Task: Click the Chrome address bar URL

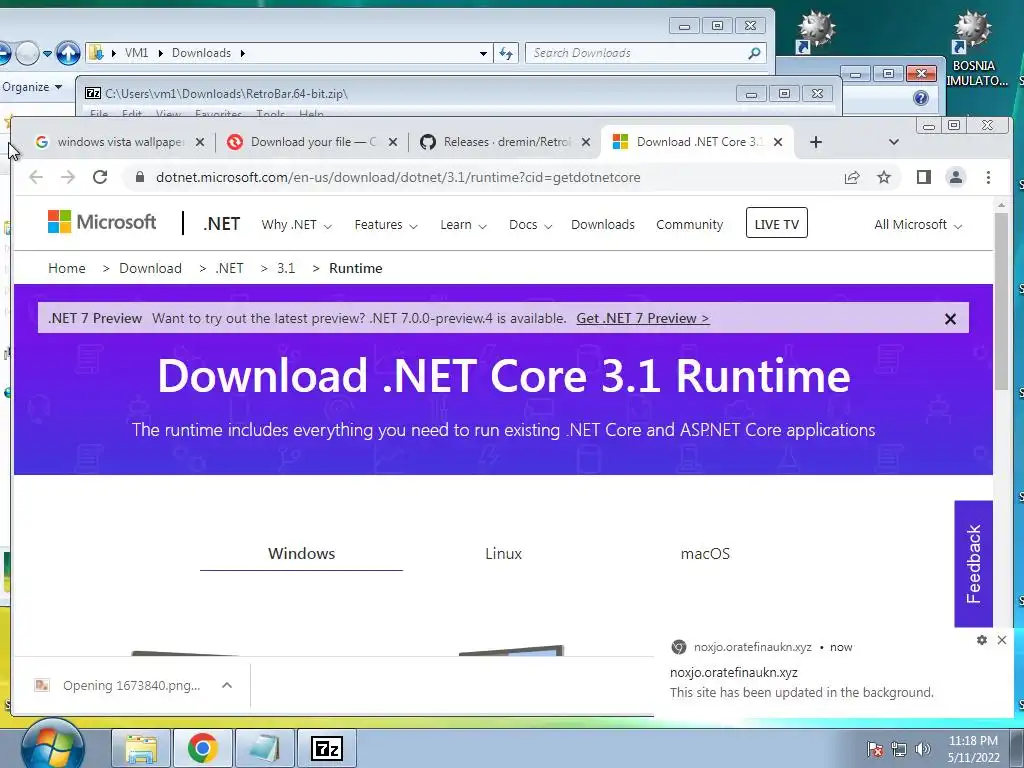Action: [398, 177]
